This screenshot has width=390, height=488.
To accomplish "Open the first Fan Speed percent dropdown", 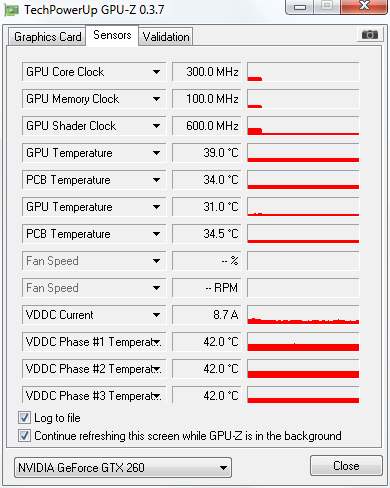I will (x=156, y=261).
